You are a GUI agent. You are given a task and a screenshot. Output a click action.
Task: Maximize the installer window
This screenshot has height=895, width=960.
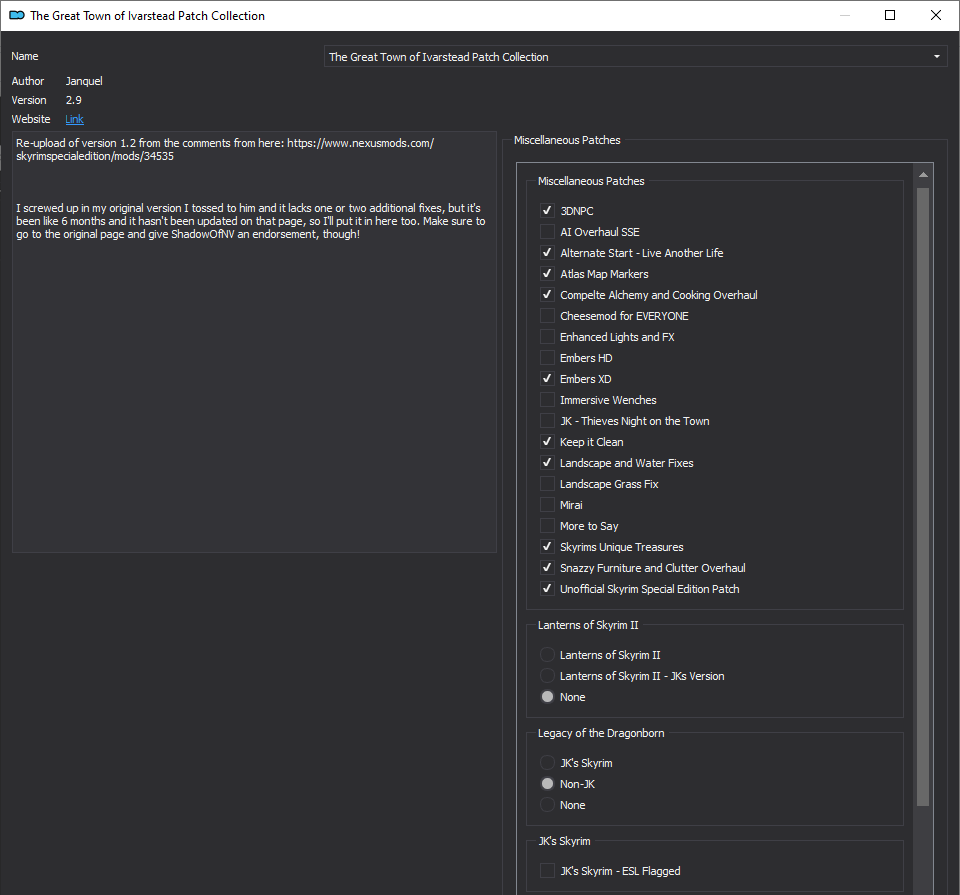tap(890, 15)
